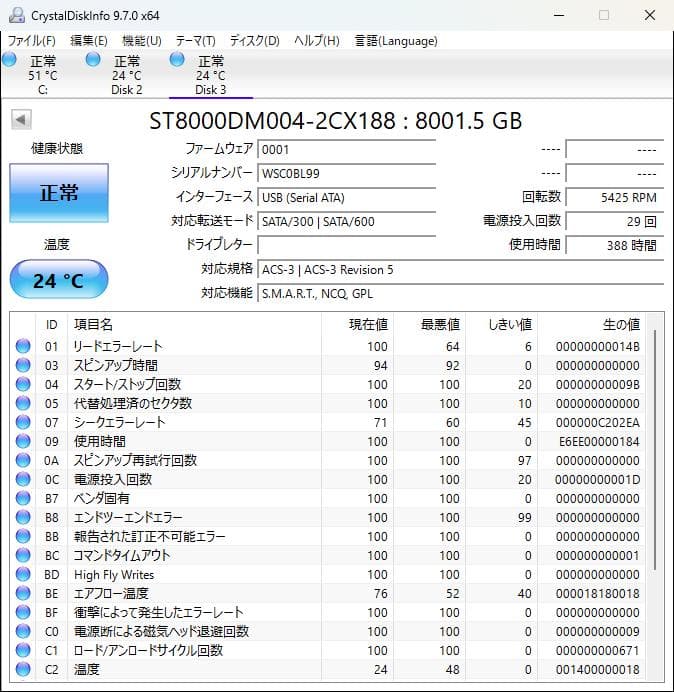Click the status circle for シークエラーレート row
674x692 pixels.
coord(23,422)
